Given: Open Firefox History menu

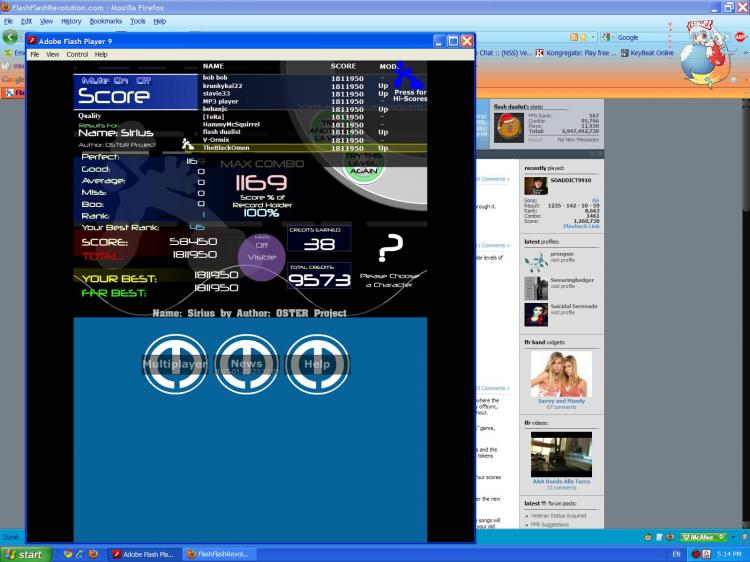Looking at the screenshot, I should click(71, 21).
